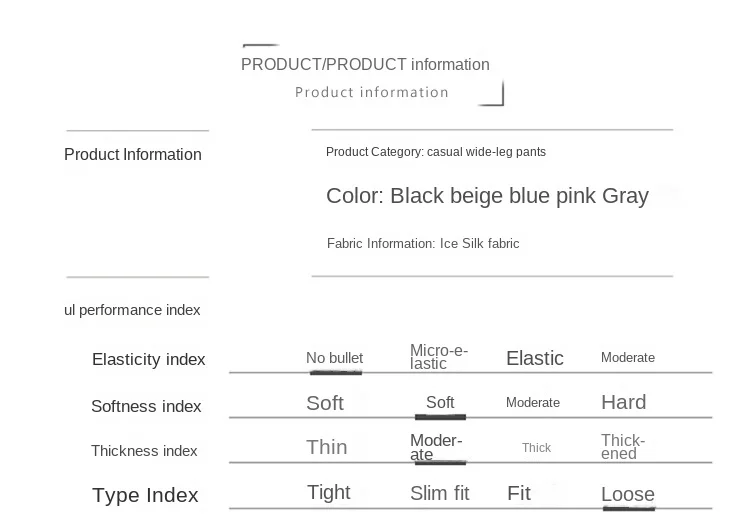Click the "Type Index" row label
This screenshot has width=750, height=528.
pos(145,495)
